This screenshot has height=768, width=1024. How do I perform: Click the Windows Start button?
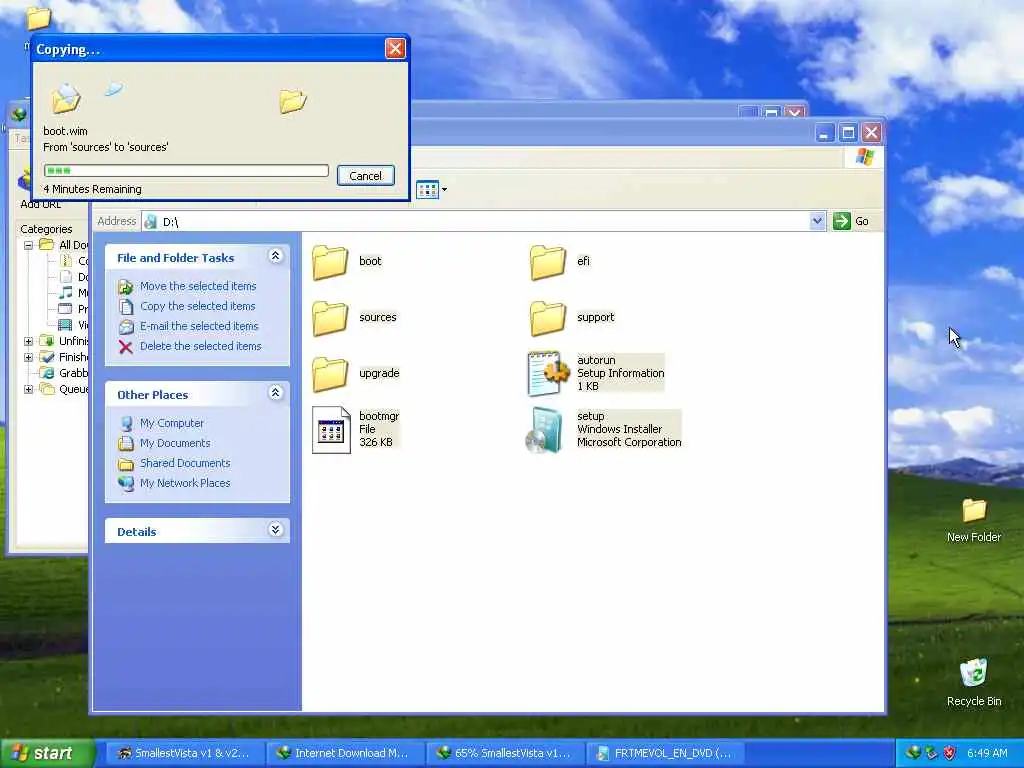[x=47, y=753]
